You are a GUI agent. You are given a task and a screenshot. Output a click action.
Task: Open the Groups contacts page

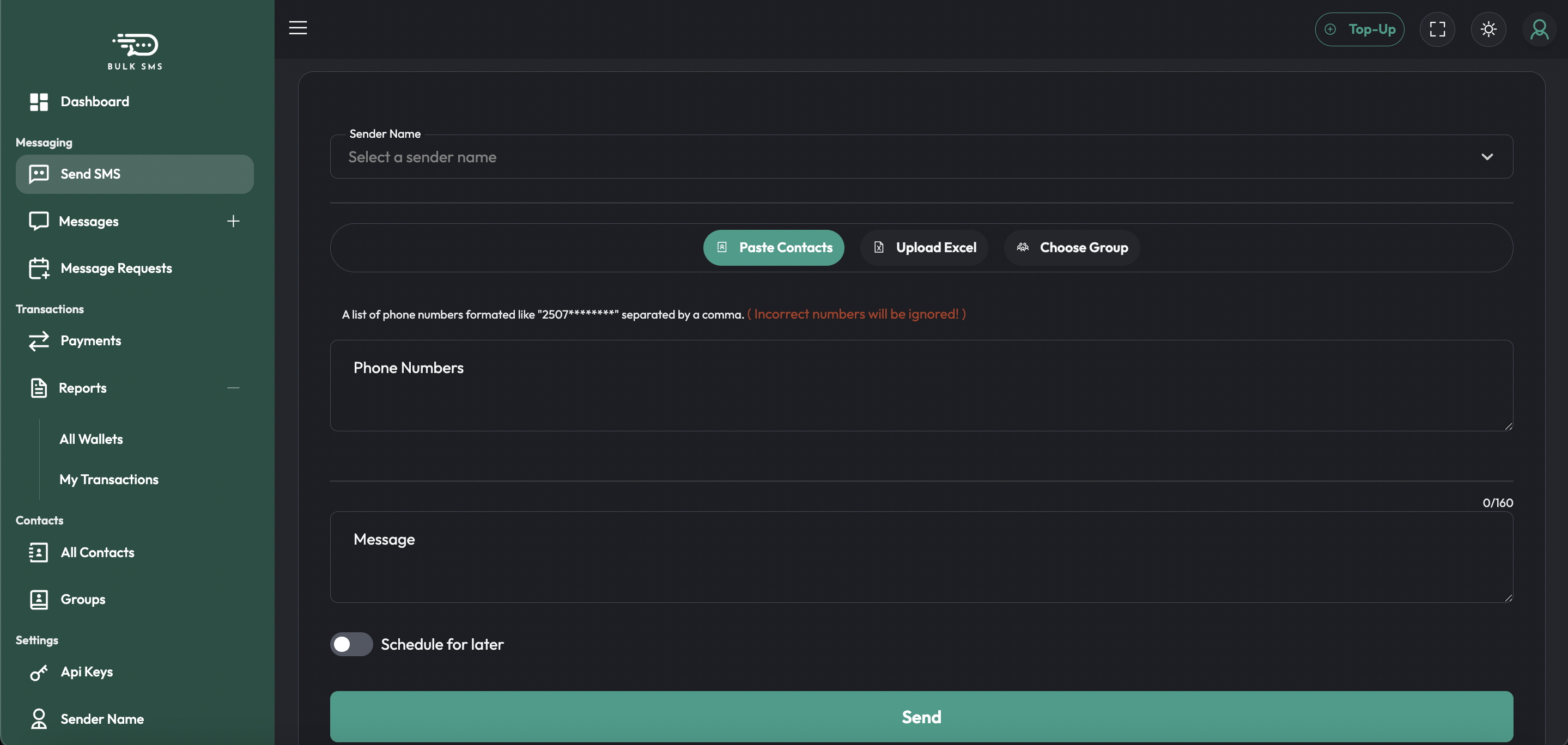(x=83, y=599)
